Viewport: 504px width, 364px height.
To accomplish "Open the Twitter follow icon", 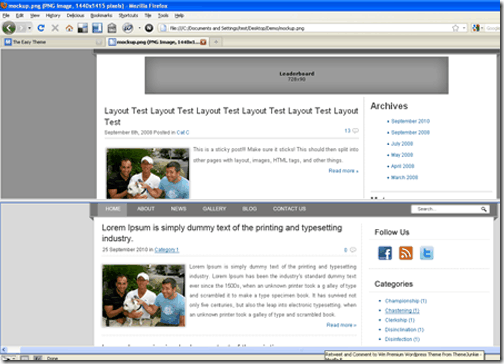I will tap(426, 253).
